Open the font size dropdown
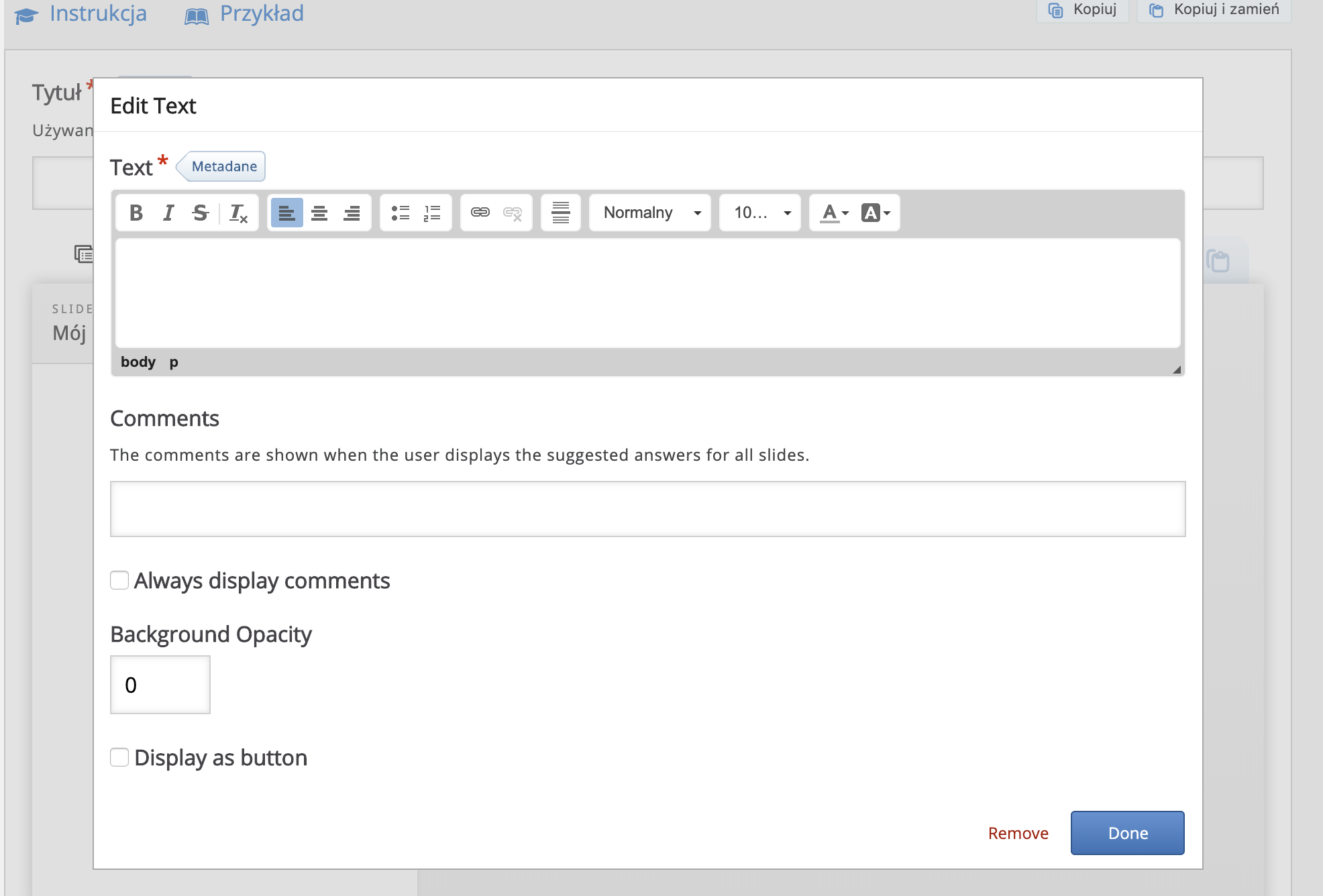1323x896 pixels. point(760,213)
